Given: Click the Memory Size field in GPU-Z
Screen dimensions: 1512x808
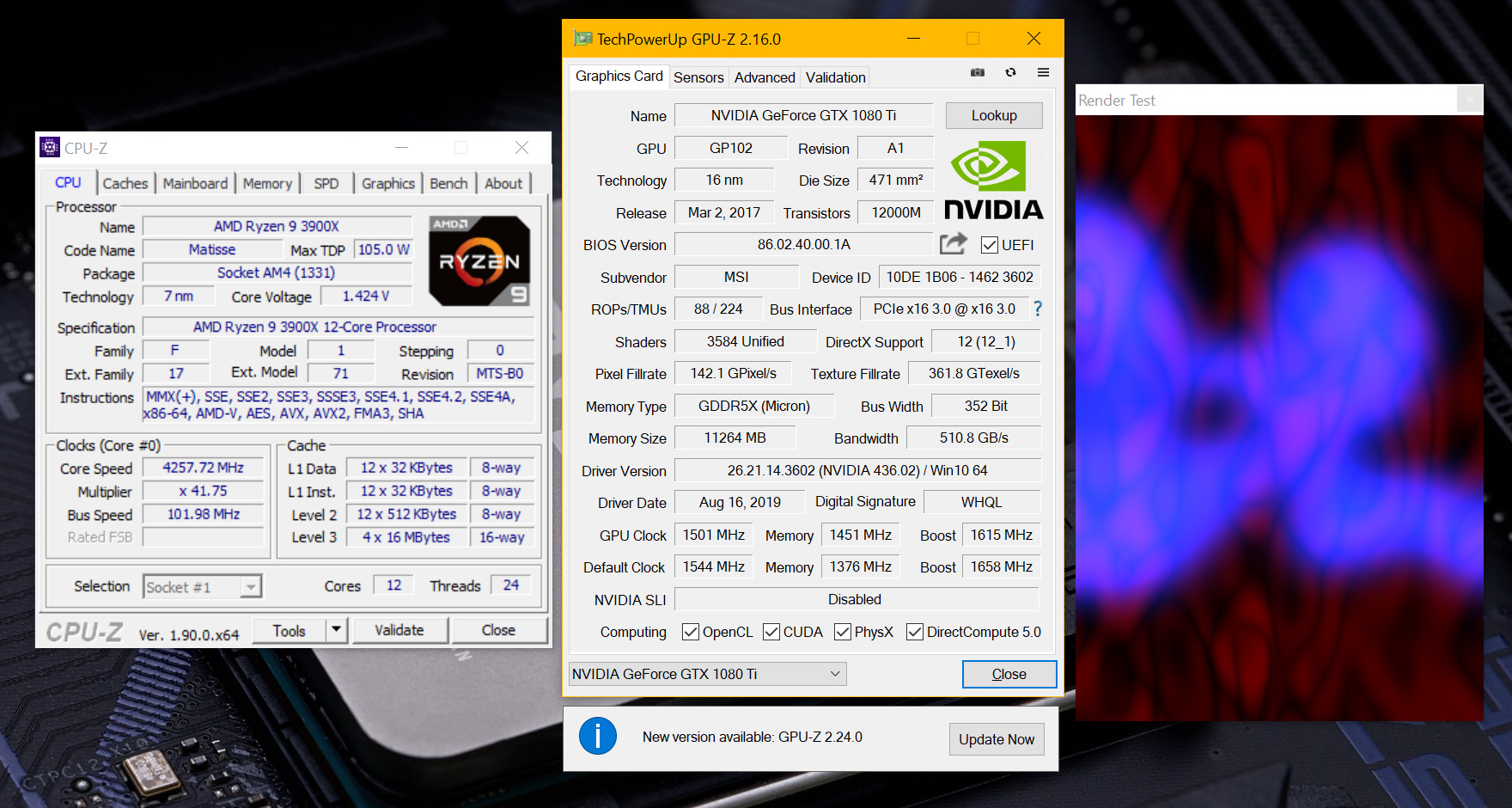Looking at the screenshot, I should tap(735, 438).
